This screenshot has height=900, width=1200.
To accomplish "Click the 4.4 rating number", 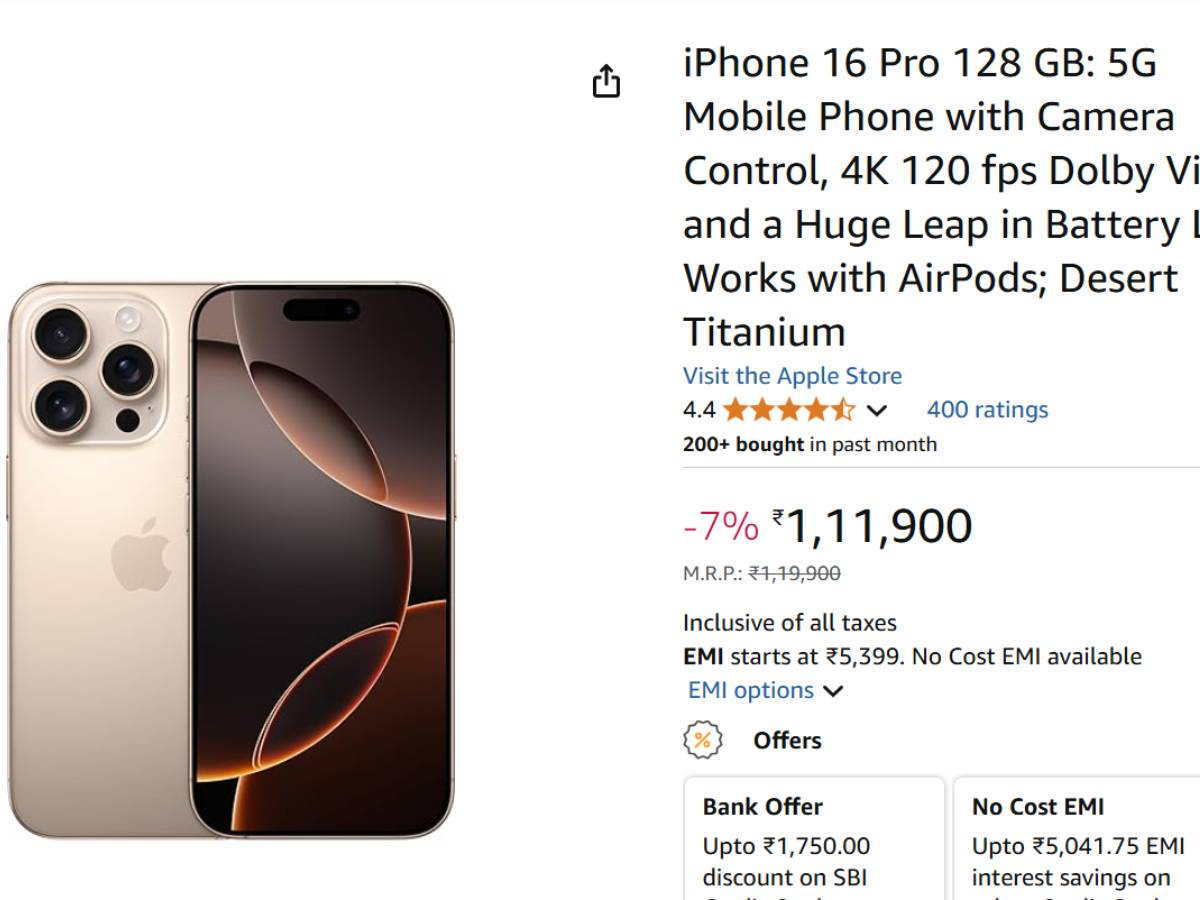I will (x=699, y=410).
